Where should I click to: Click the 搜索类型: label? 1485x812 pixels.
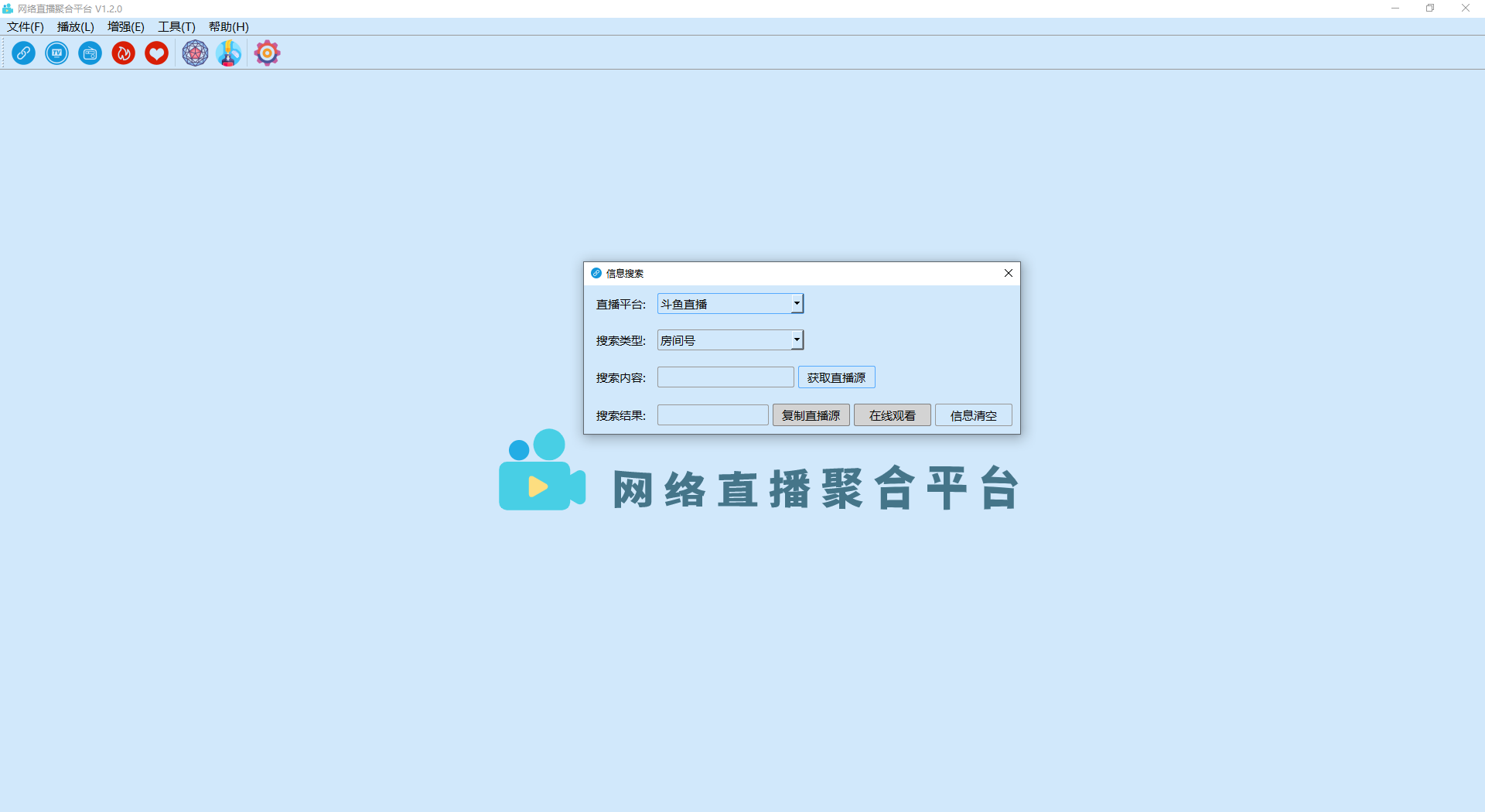620,341
